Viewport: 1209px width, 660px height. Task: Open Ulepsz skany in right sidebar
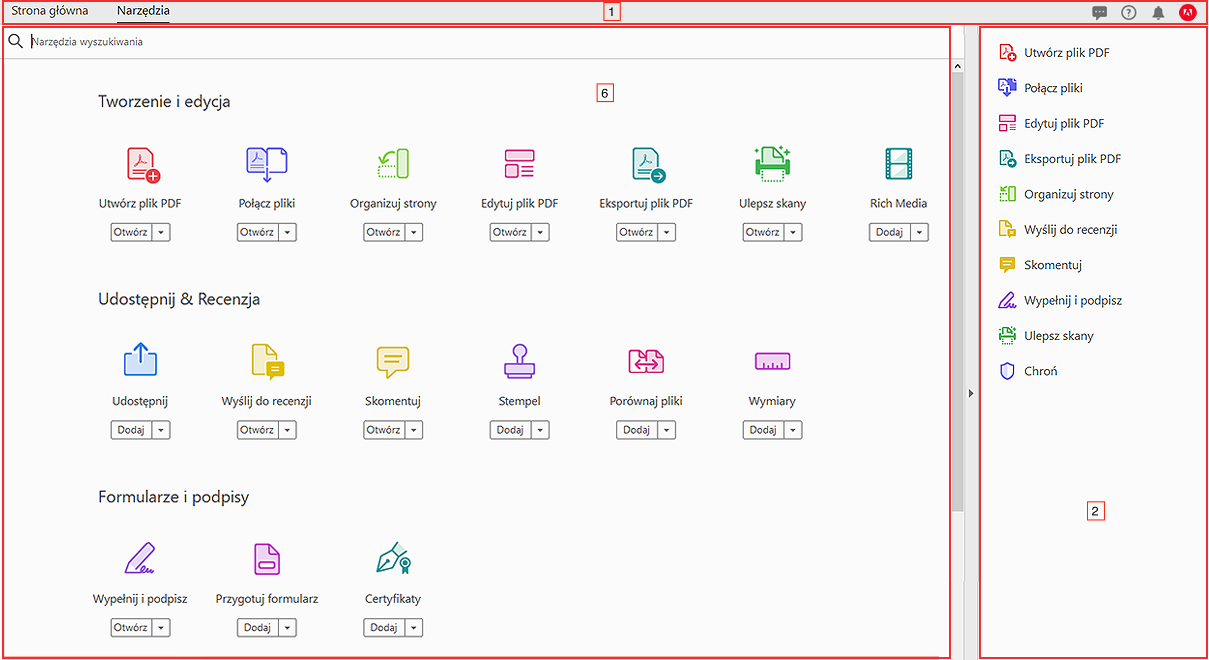pos(1047,336)
